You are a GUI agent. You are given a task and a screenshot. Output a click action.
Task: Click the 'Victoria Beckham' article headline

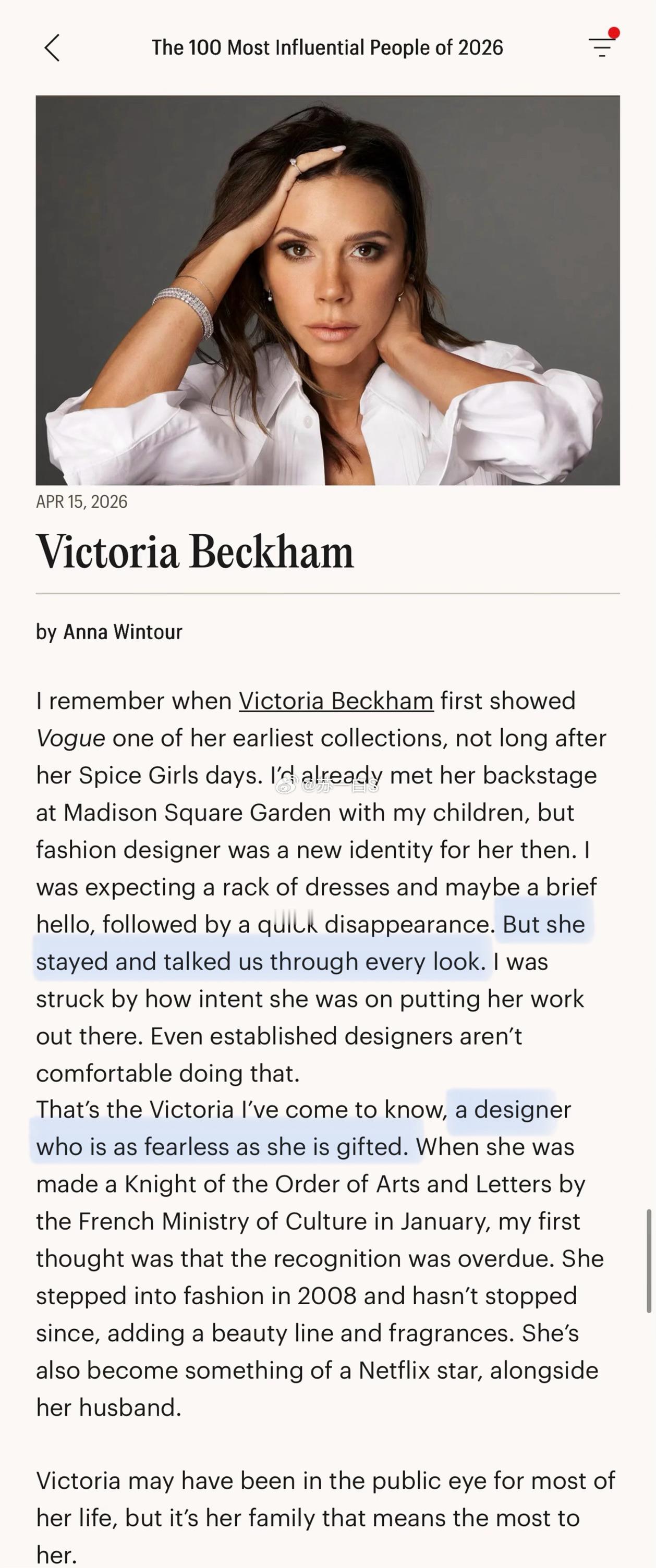(x=195, y=552)
